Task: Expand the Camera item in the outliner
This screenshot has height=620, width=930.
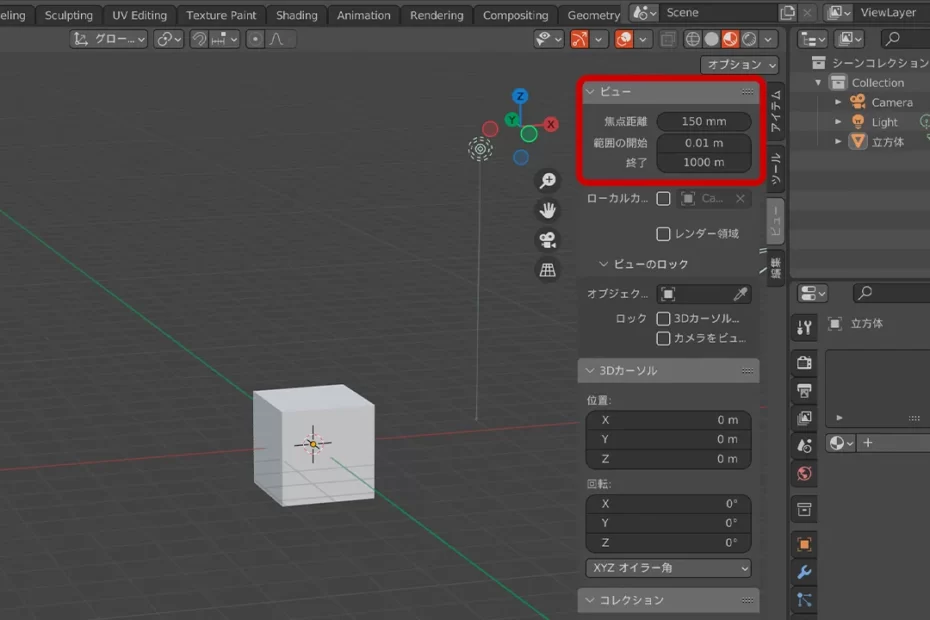Action: [x=839, y=102]
